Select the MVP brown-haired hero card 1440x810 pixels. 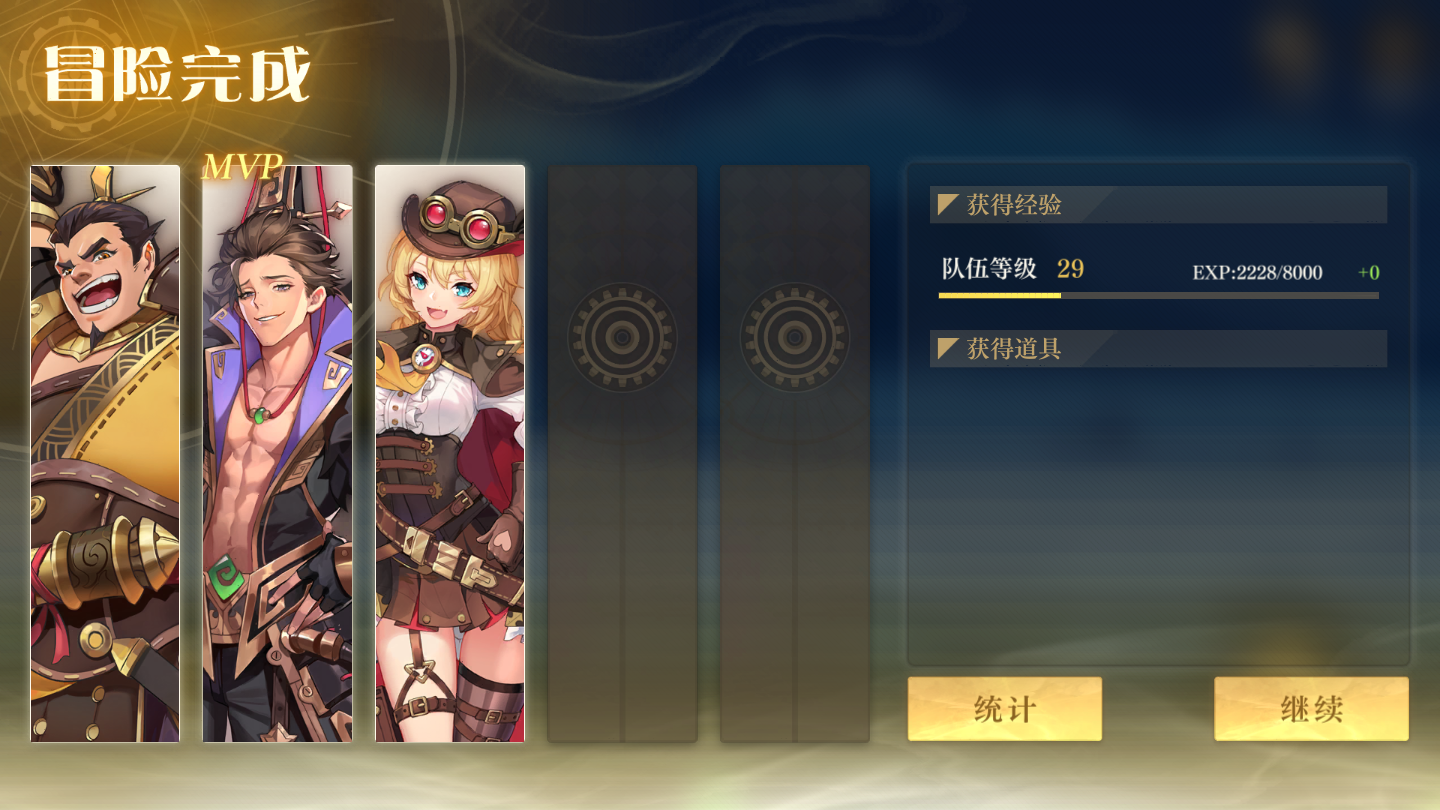278,454
